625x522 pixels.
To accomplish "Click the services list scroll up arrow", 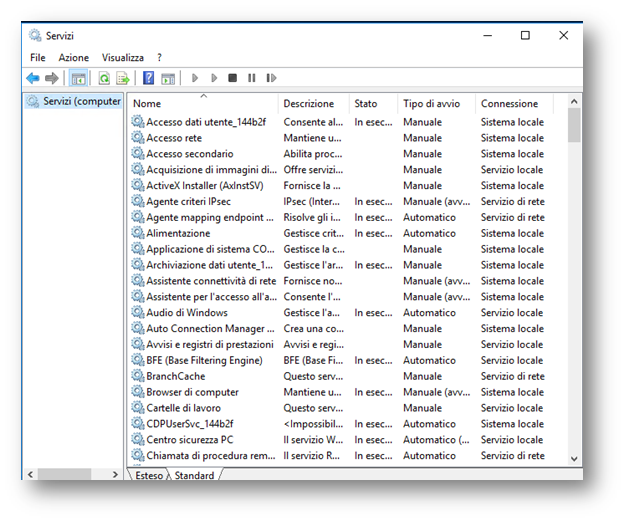I will (574, 101).
